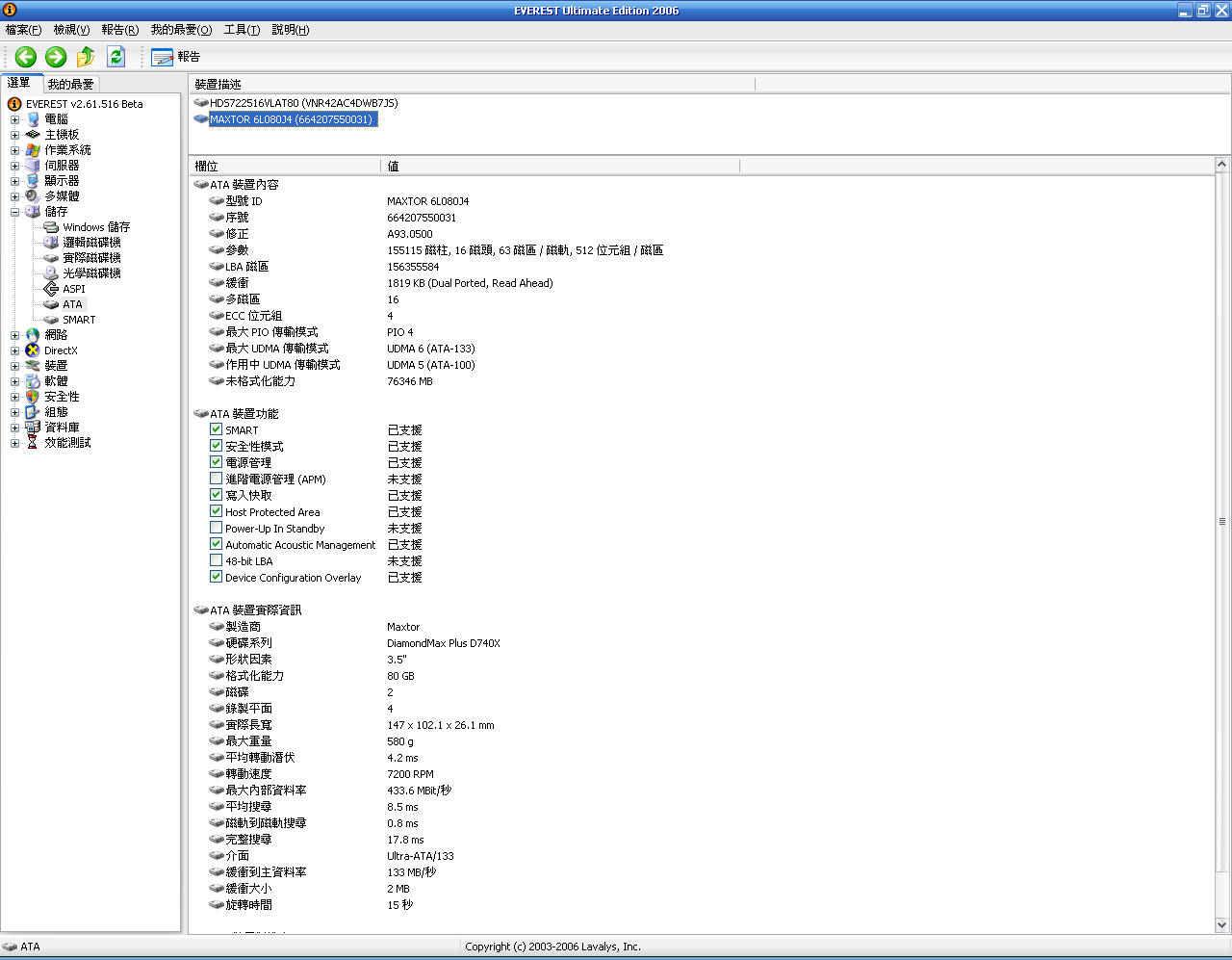
Task: Open ASPI entry in the sidebar
Action: (x=74, y=289)
